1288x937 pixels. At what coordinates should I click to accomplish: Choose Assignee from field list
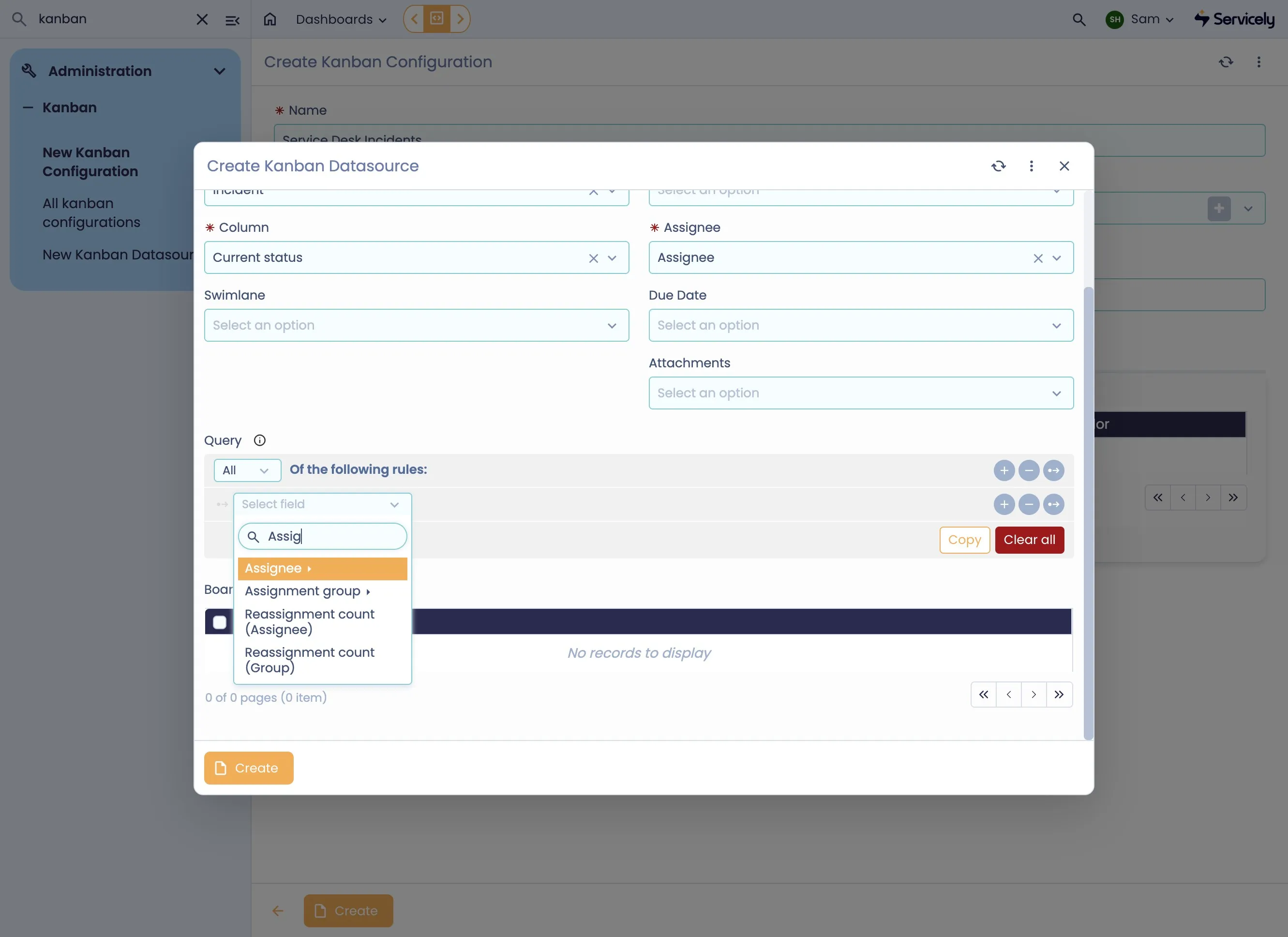(x=322, y=568)
